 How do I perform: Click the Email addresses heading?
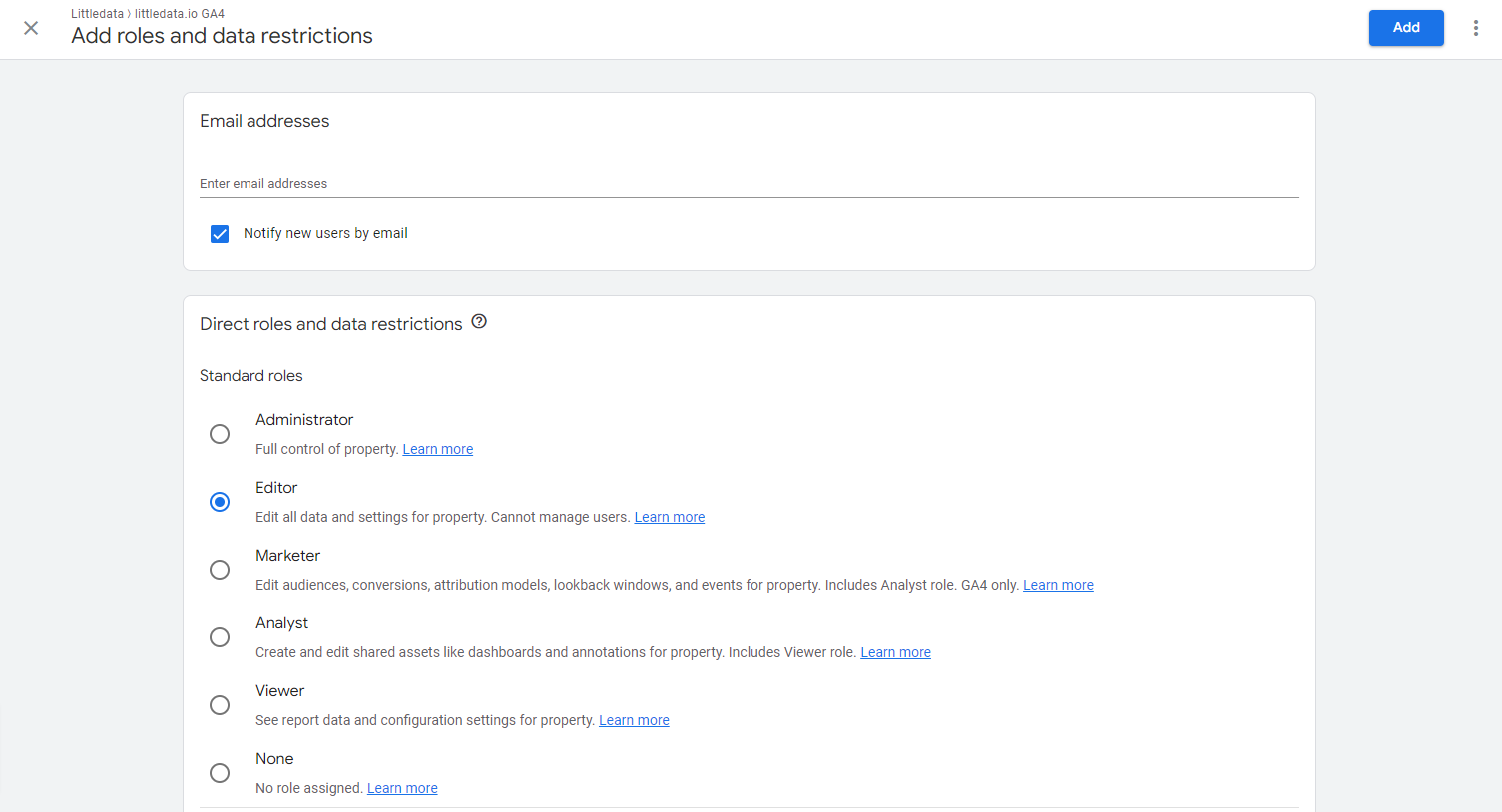pyautogui.click(x=264, y=121)
